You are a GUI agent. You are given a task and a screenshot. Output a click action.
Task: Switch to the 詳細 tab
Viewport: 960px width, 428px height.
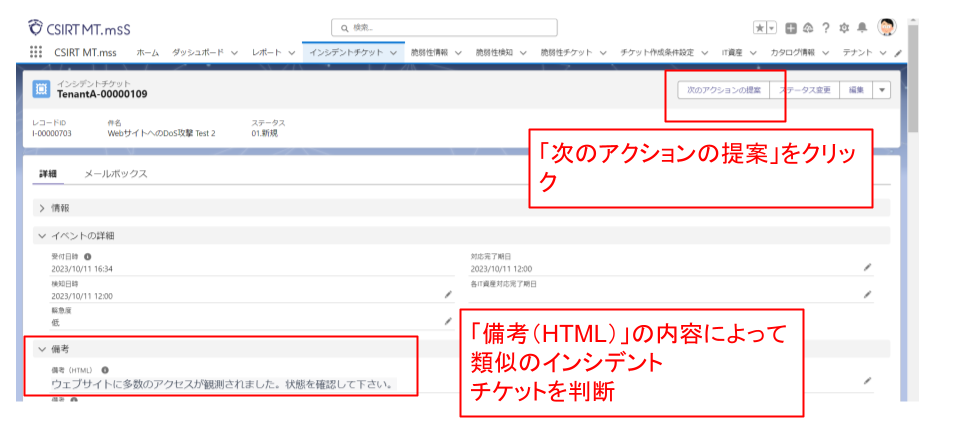coord(48,174)
